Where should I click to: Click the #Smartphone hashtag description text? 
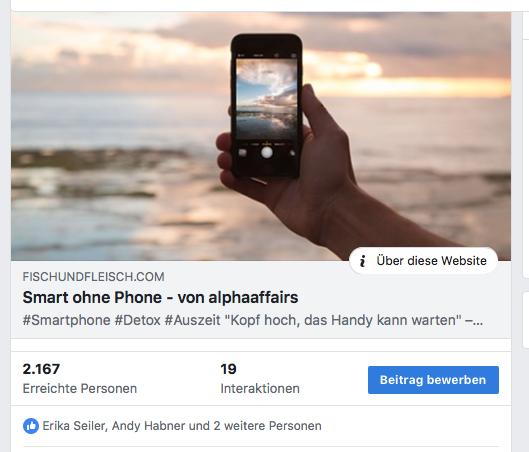66,320
